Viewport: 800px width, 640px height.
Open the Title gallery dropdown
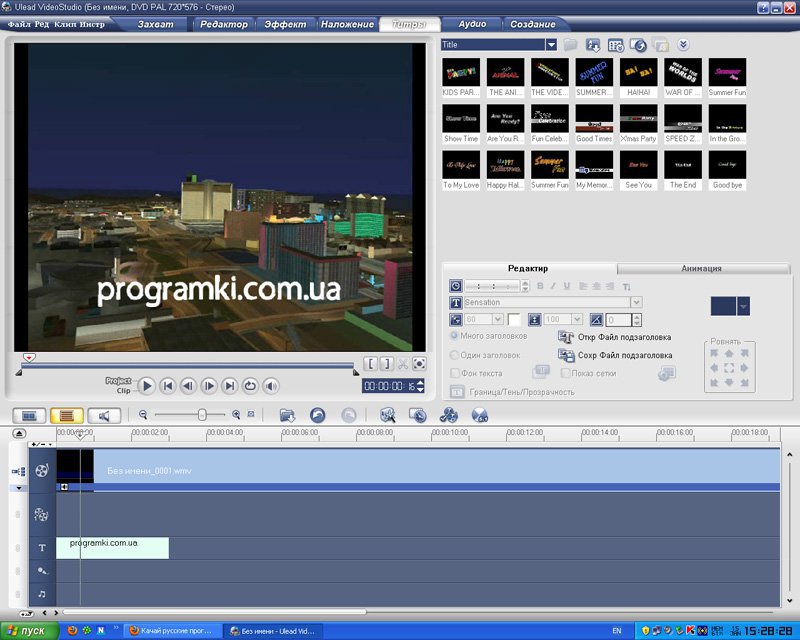tap(551, 45)
